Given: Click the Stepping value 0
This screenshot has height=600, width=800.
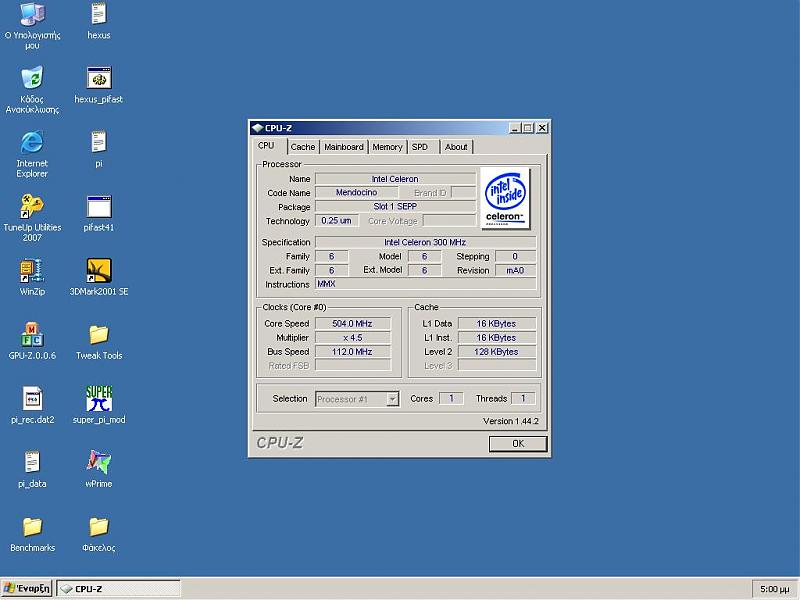Looking at the screenshot, I should point(515,256).
